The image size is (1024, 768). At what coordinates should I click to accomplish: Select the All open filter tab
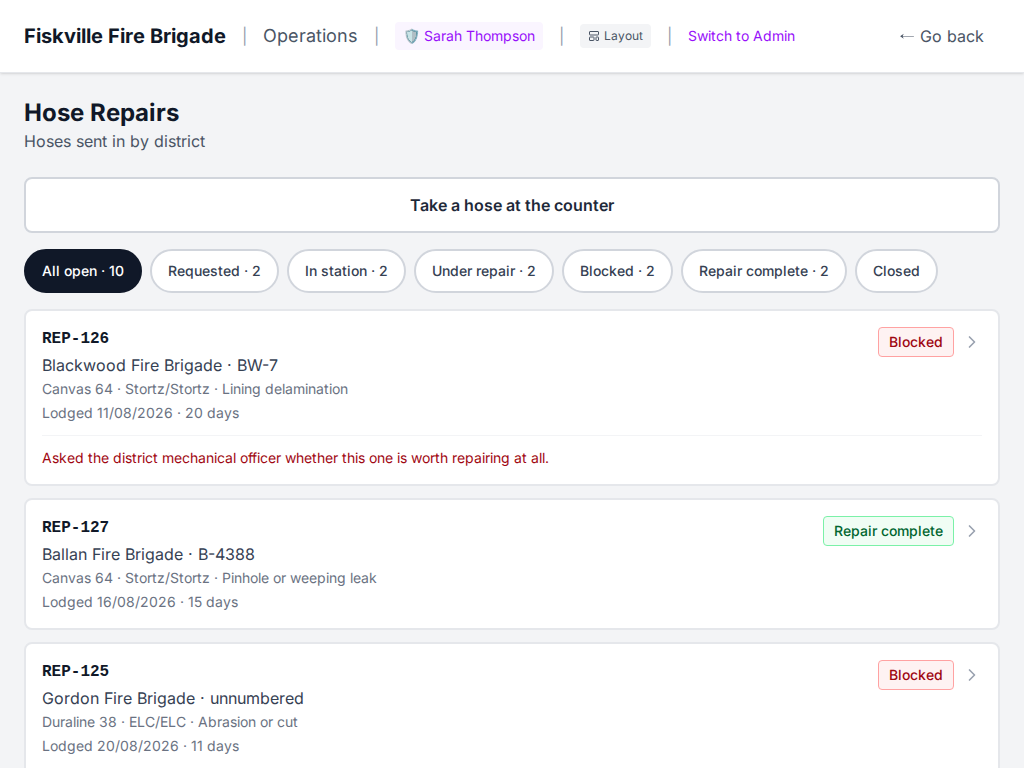point(83,271)
